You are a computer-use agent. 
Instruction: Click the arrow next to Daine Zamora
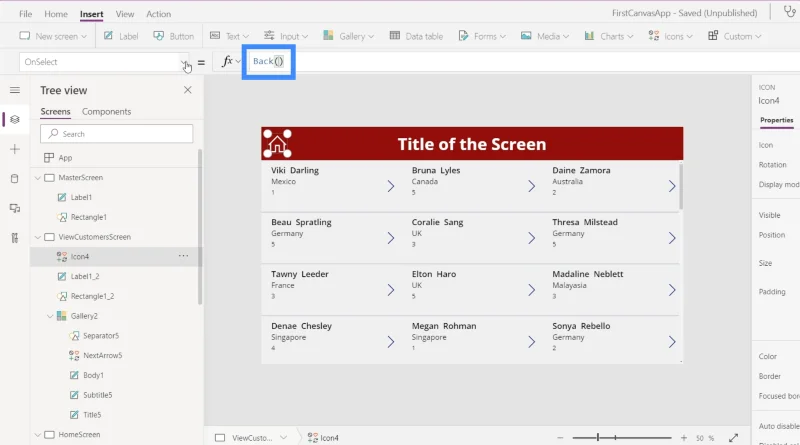point(672,186)
